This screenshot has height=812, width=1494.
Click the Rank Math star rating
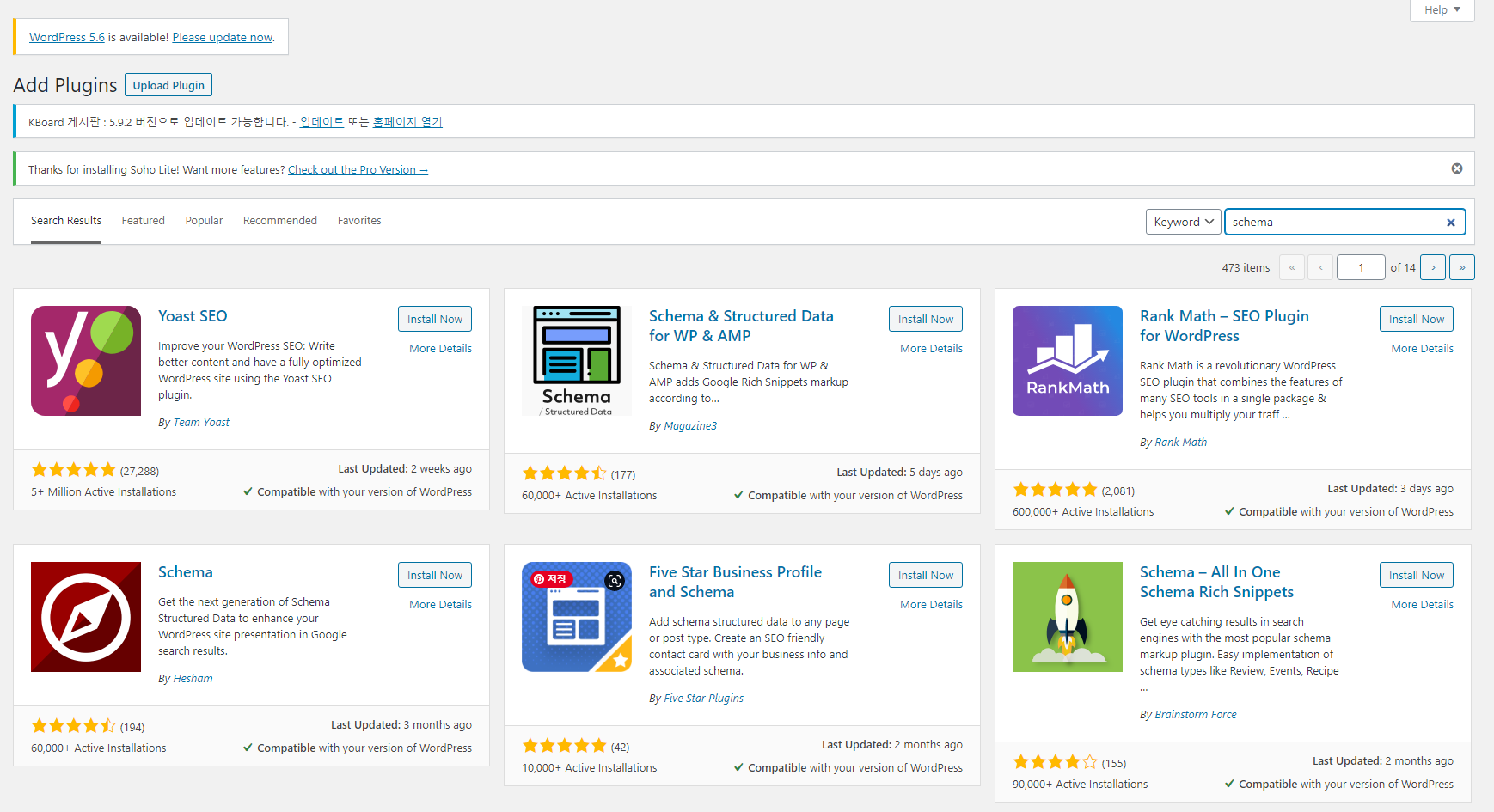pyautogui.click(x=1056, y=490)
